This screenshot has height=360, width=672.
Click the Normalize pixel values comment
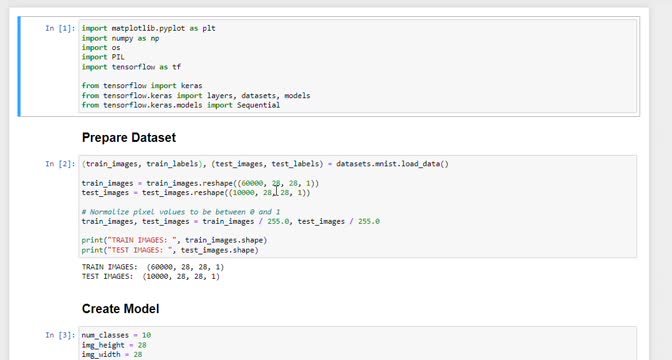click(x=181, y=212)
